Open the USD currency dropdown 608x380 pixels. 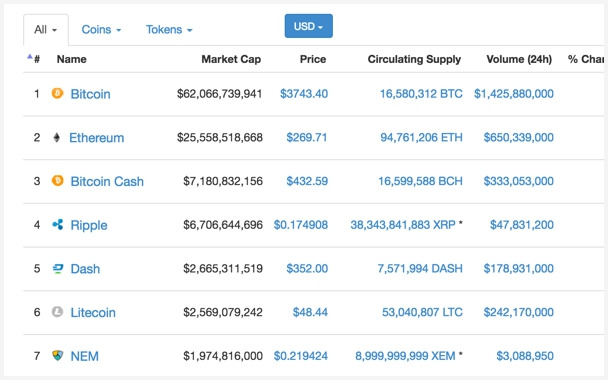tap(309, 26)
